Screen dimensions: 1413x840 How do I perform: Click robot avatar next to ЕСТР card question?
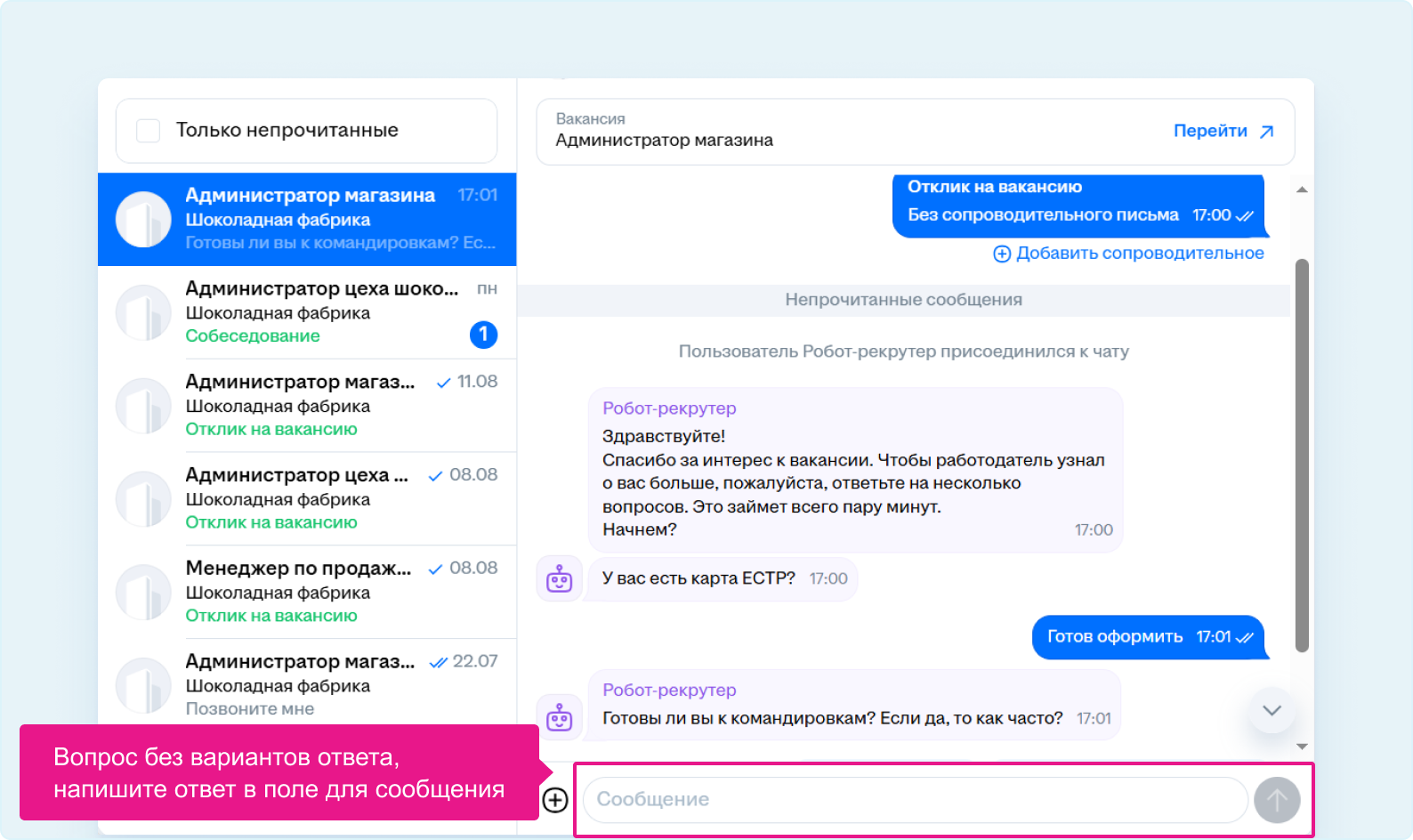pyautogui.click(x=560, y=579)
